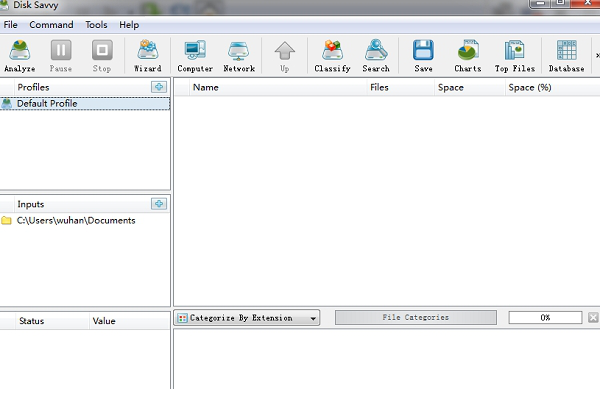Click the Pause toolbar icon
This screenshot has height=404, width=600.
[x=61, y=56]
